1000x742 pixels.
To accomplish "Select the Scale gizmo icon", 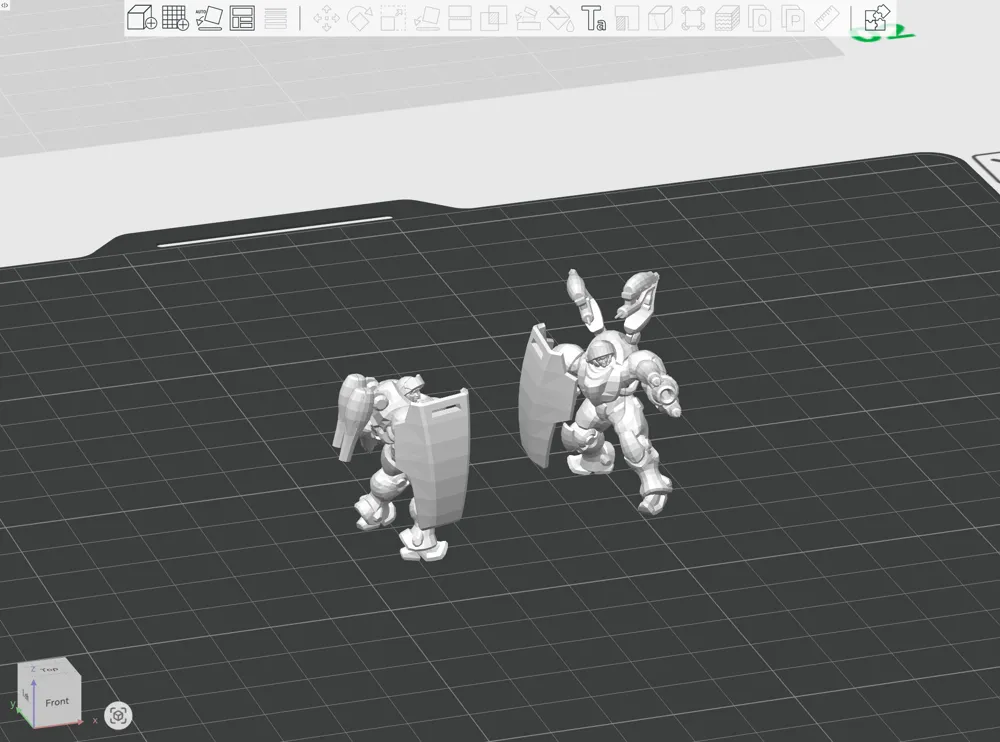I will point(393,19).
